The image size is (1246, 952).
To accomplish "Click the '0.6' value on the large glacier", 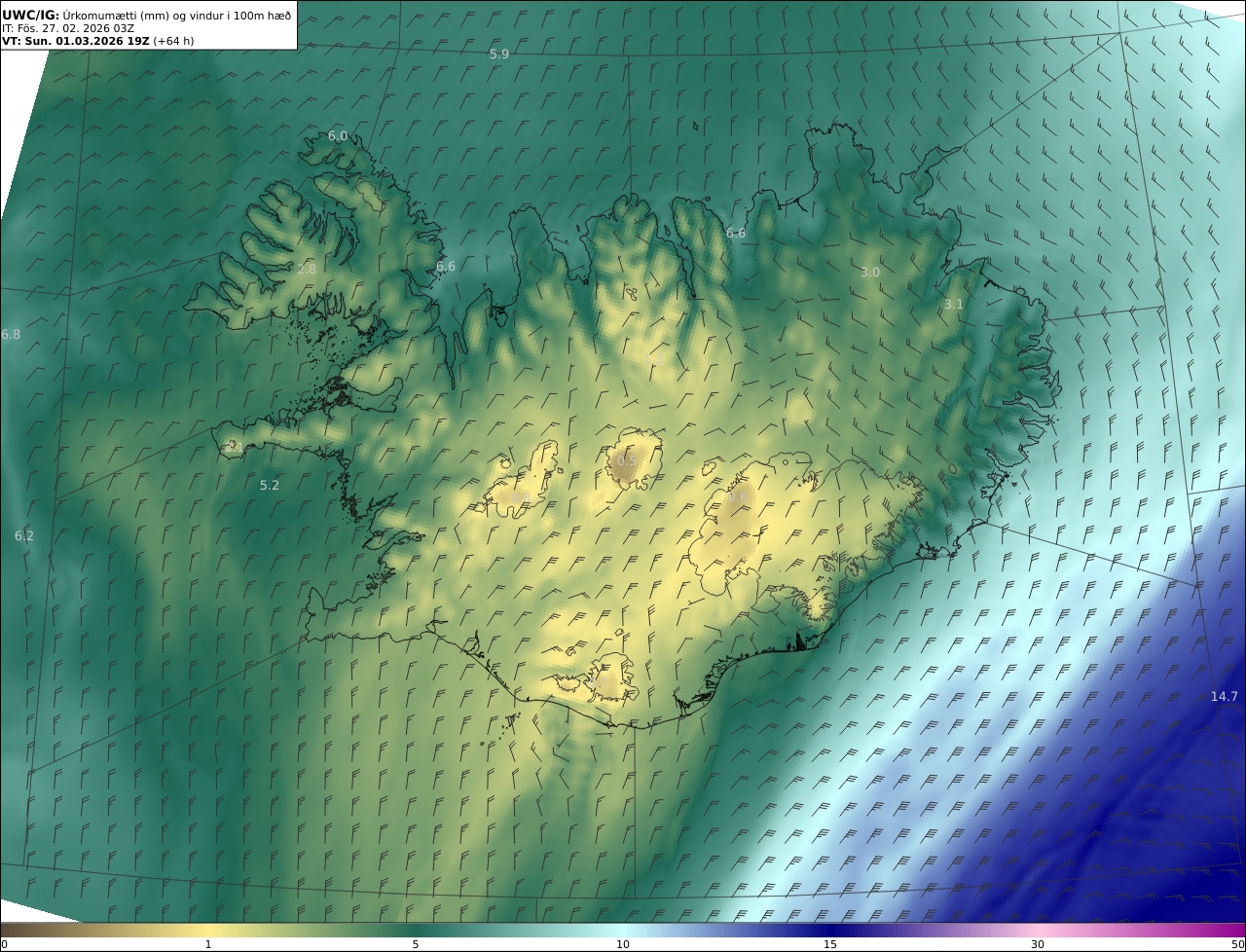I will (x=739, y=497).
